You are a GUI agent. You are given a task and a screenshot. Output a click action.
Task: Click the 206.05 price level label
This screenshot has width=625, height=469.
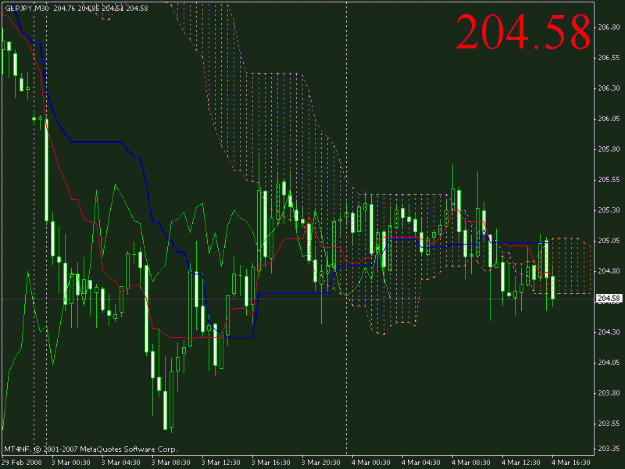tap(609, 119)
